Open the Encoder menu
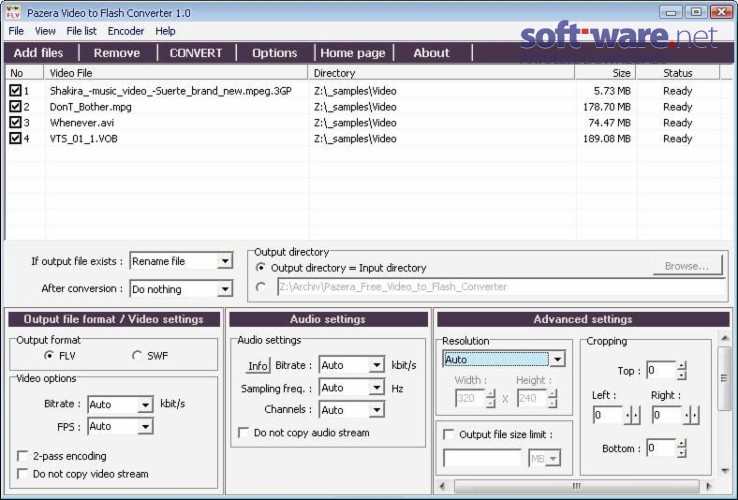This screenshot has height=500, width=738. point(126,31)
